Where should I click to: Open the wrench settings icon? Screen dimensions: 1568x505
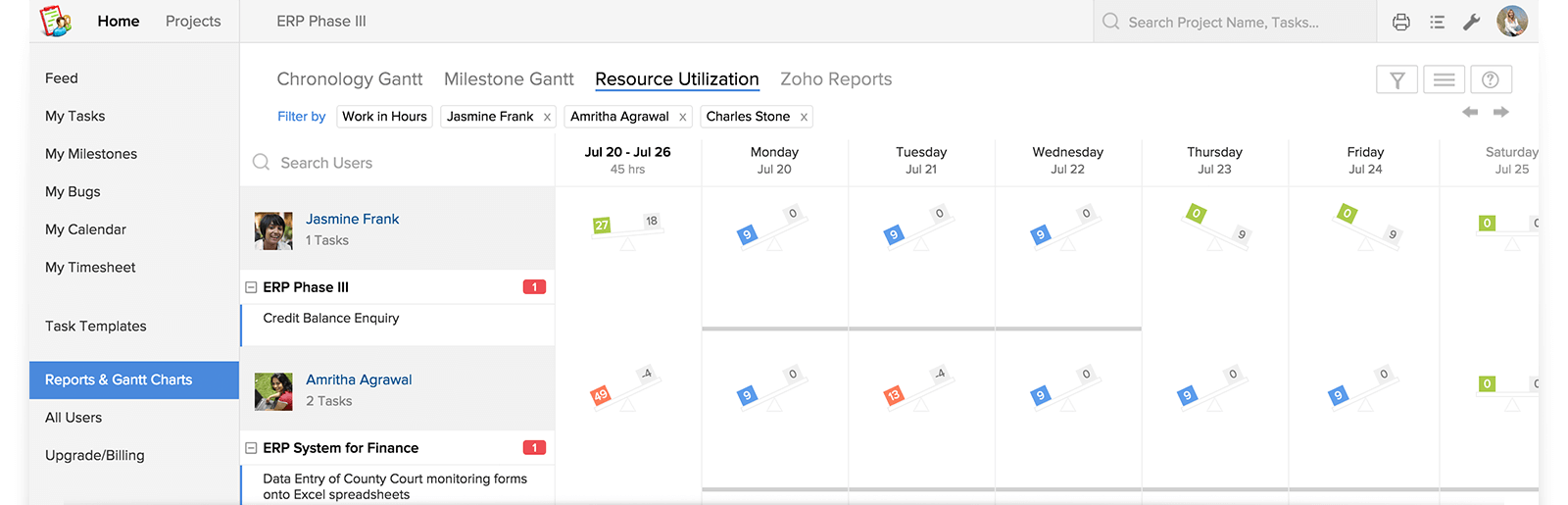pos(1471,22)
